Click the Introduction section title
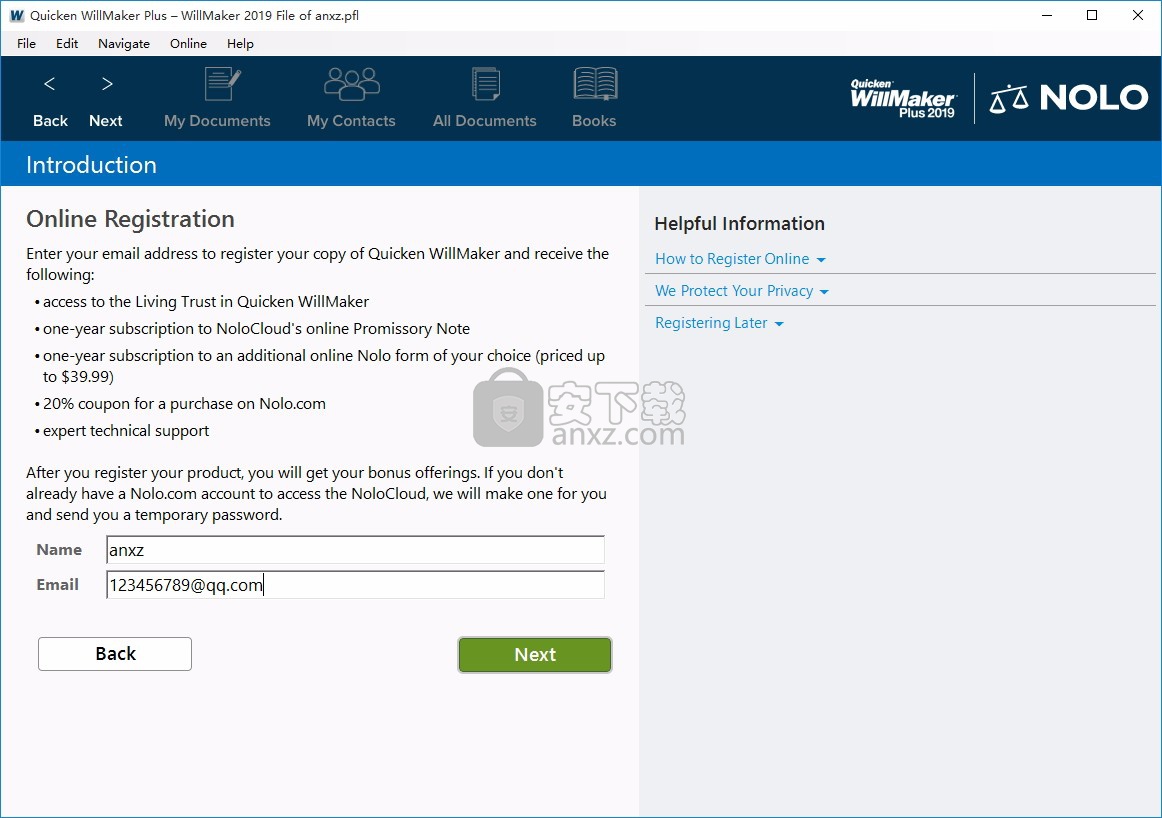The width and height of the screenshot is (1162, 818). (x=91, y=164)
